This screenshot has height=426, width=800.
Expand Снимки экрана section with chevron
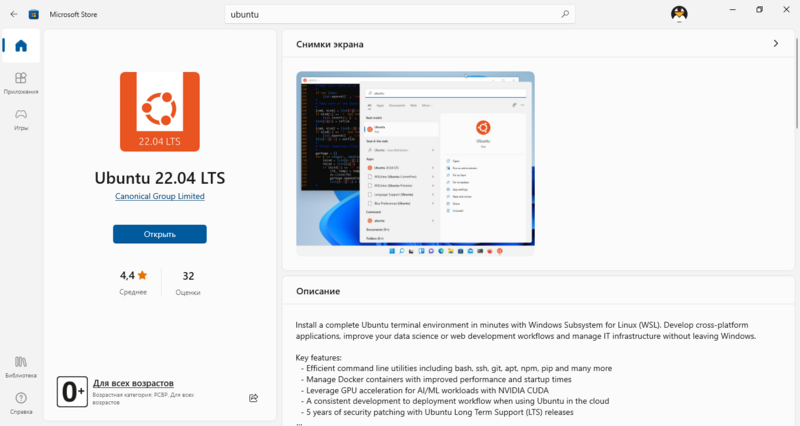776,44
